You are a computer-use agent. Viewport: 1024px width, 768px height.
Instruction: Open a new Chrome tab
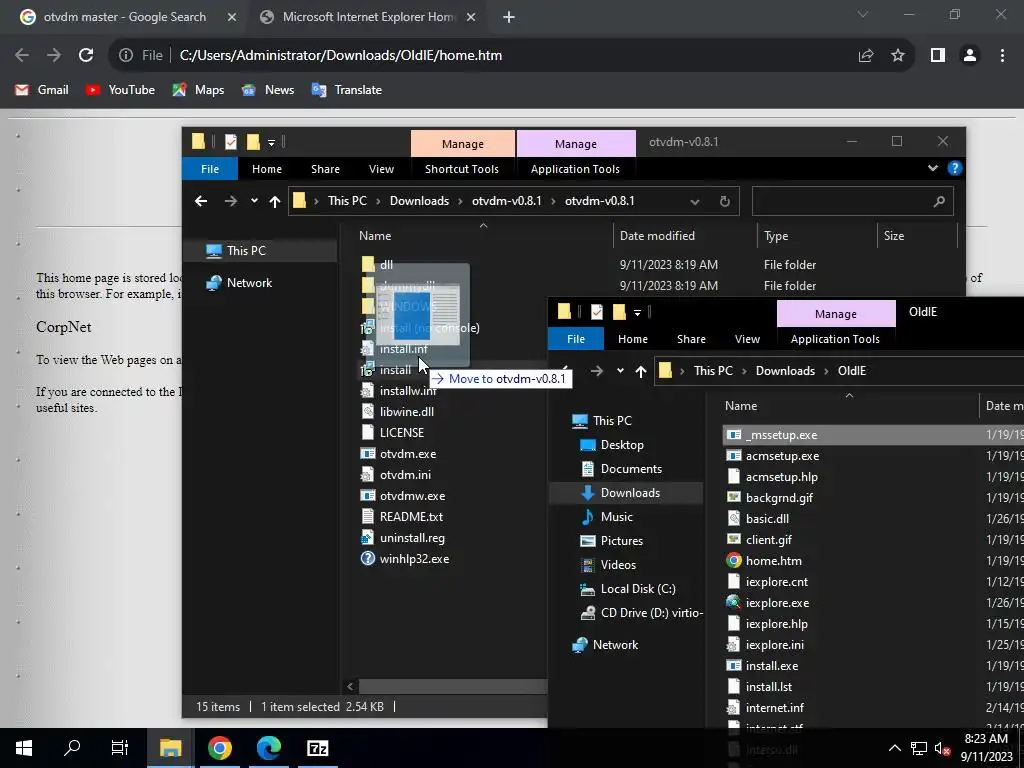coord(509,17)
